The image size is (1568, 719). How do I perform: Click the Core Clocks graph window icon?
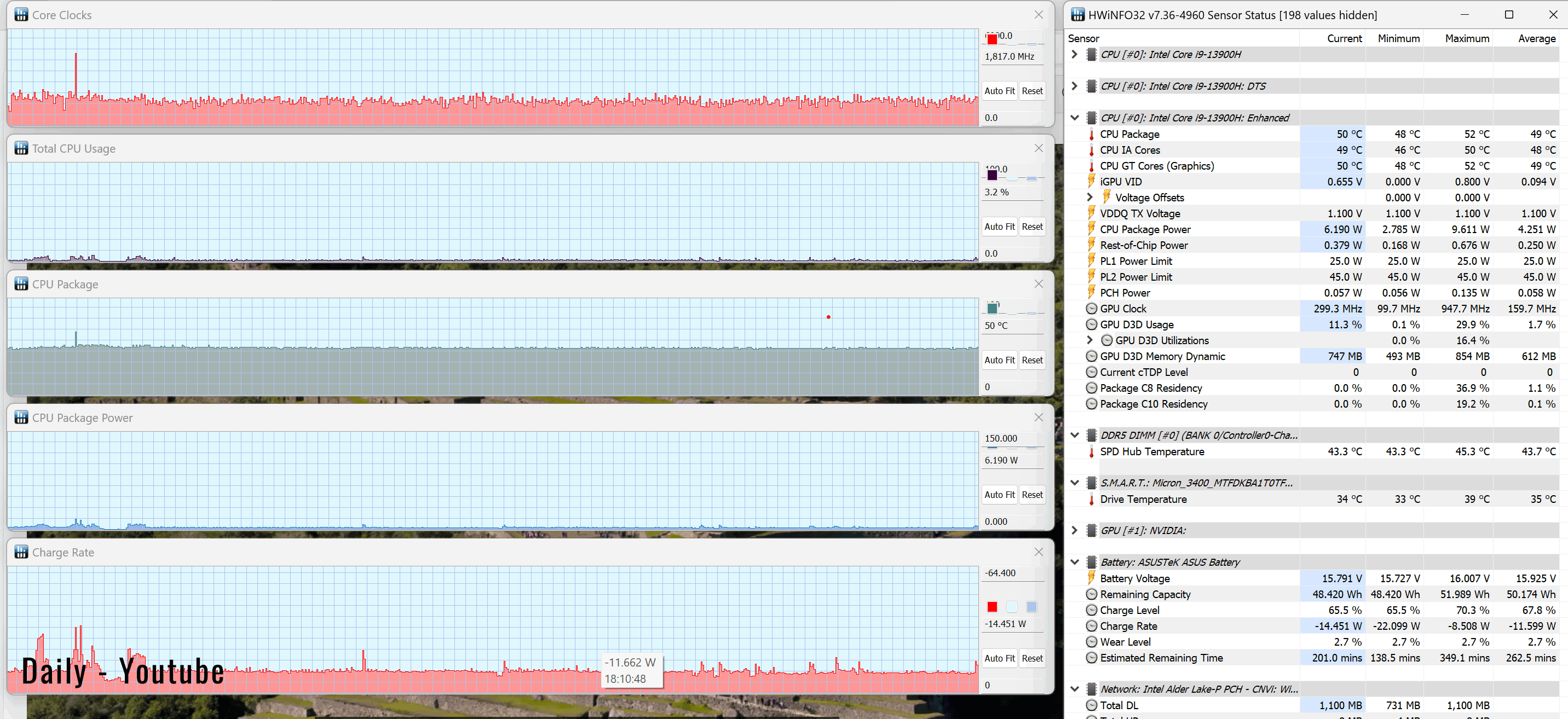[x=21, y=15]
